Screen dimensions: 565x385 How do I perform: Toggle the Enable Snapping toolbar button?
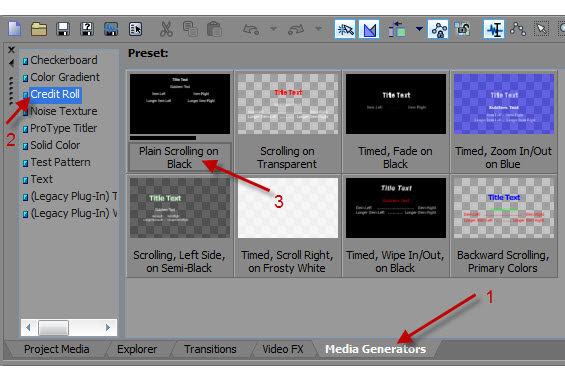click(x=345, y=29)
